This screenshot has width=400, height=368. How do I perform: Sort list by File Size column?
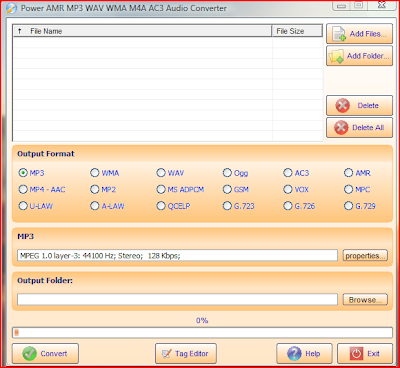coord(297,31)
